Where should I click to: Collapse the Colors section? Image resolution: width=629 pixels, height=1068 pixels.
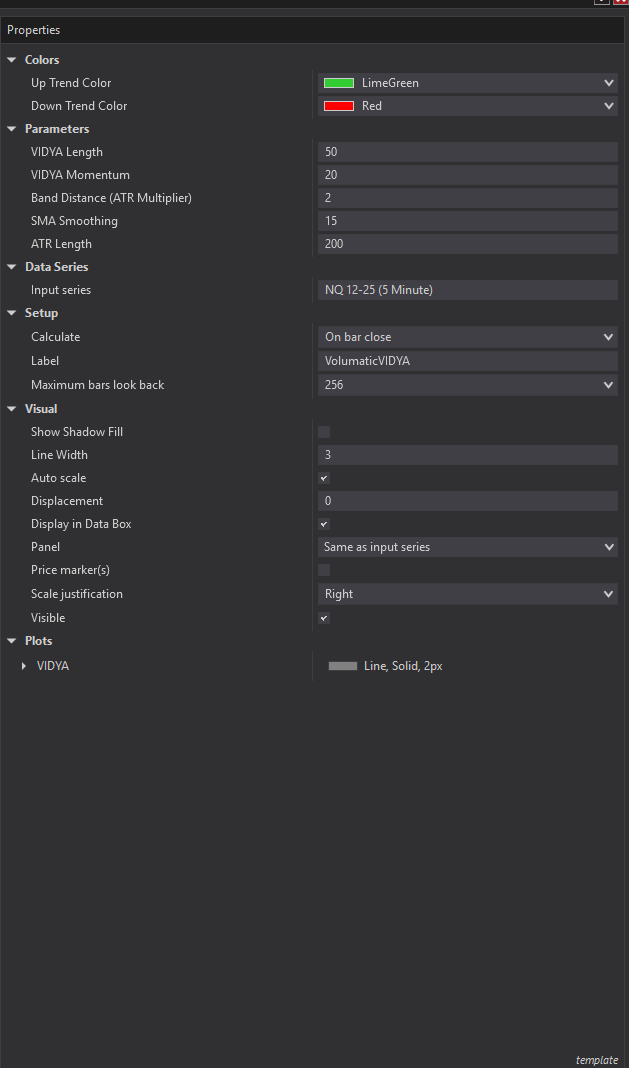point(12,60)
